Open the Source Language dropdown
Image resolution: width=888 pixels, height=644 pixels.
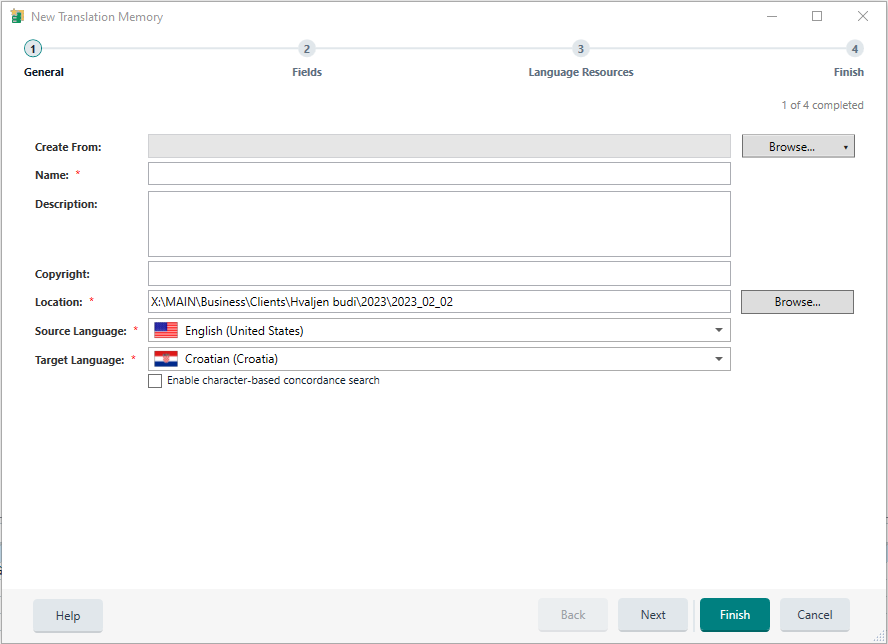pyautogui.click(x=719, y=330)
